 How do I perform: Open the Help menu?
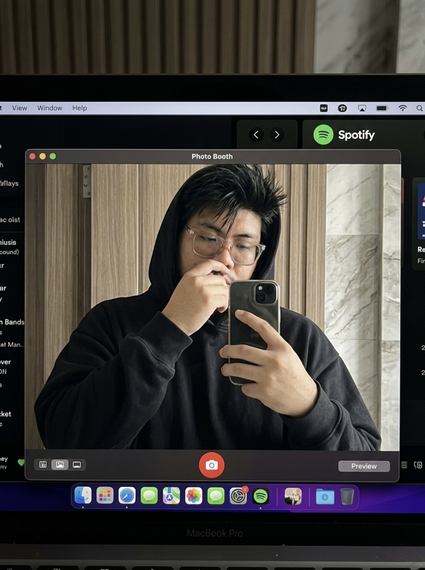[79, 108]
